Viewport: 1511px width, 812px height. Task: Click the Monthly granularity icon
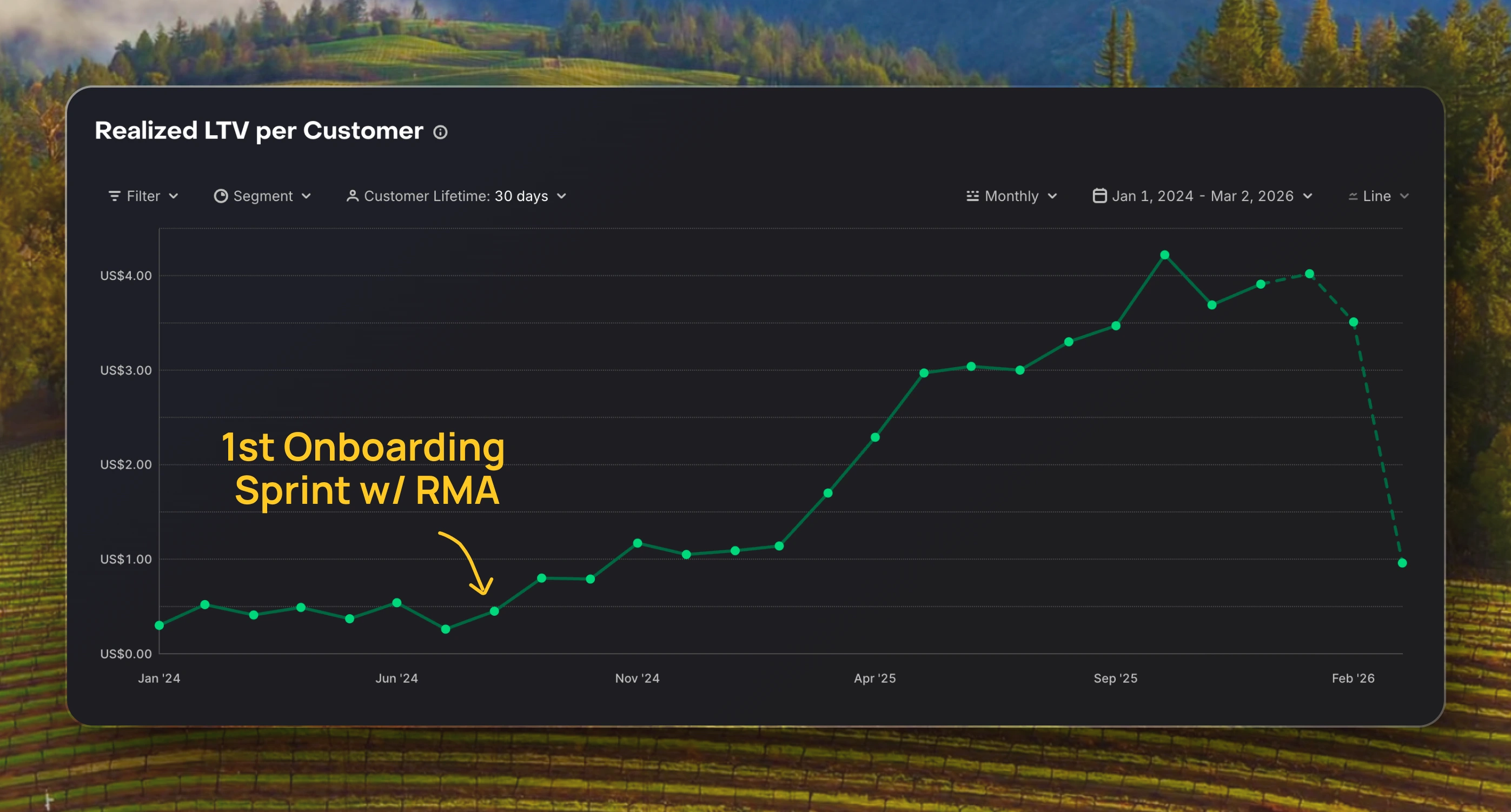point(972,196)
